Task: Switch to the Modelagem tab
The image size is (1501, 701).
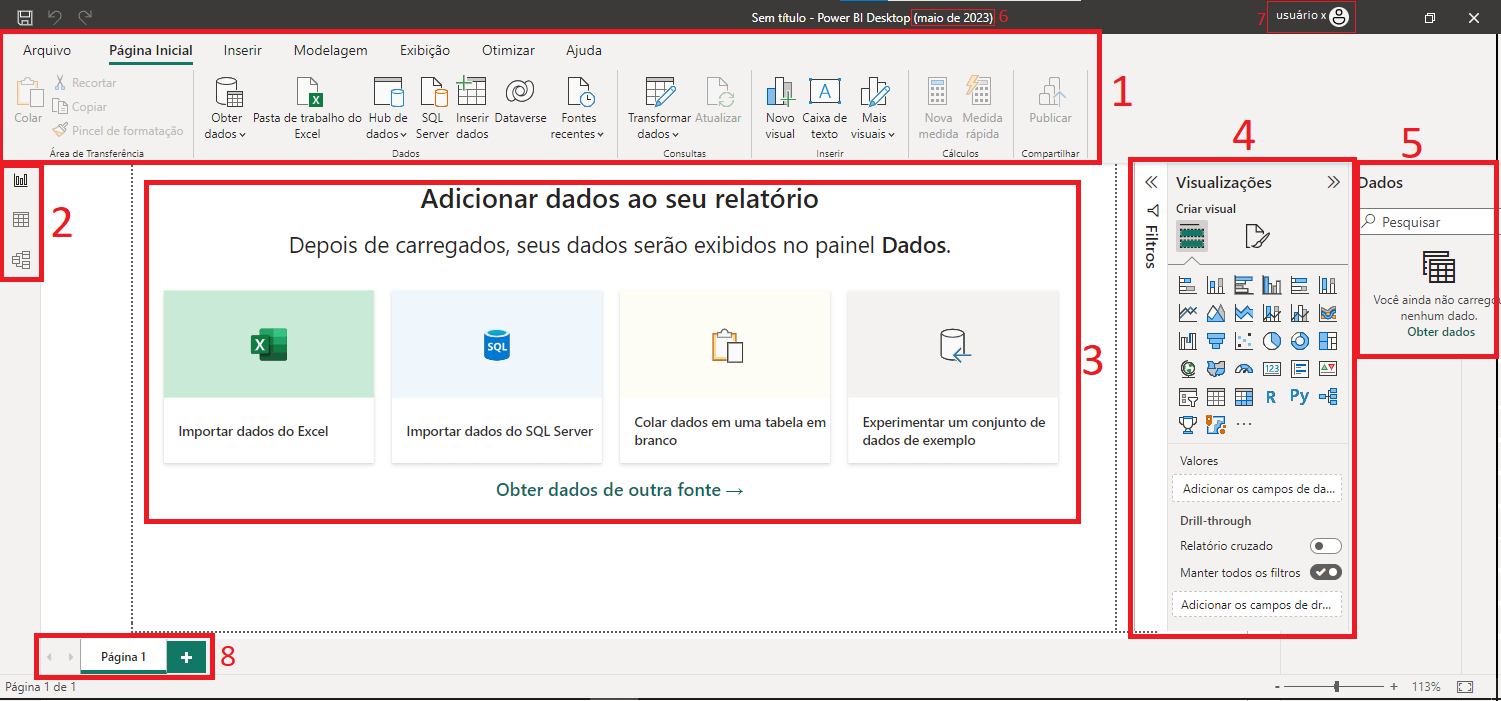Action: [331, 50]
